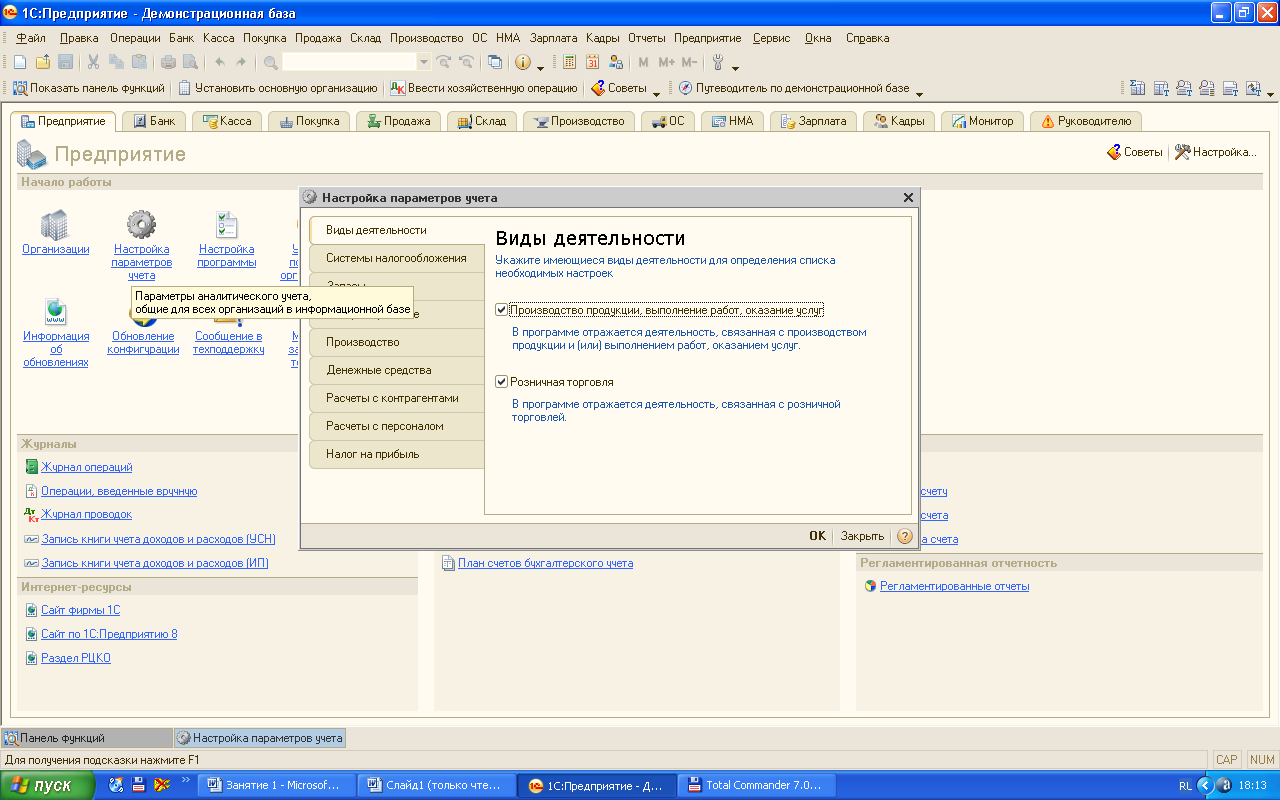Image resolution: width=1280 pixels, height=800 pixels.
Task: Open the Зарплата menu
Action: coord(554,38)
